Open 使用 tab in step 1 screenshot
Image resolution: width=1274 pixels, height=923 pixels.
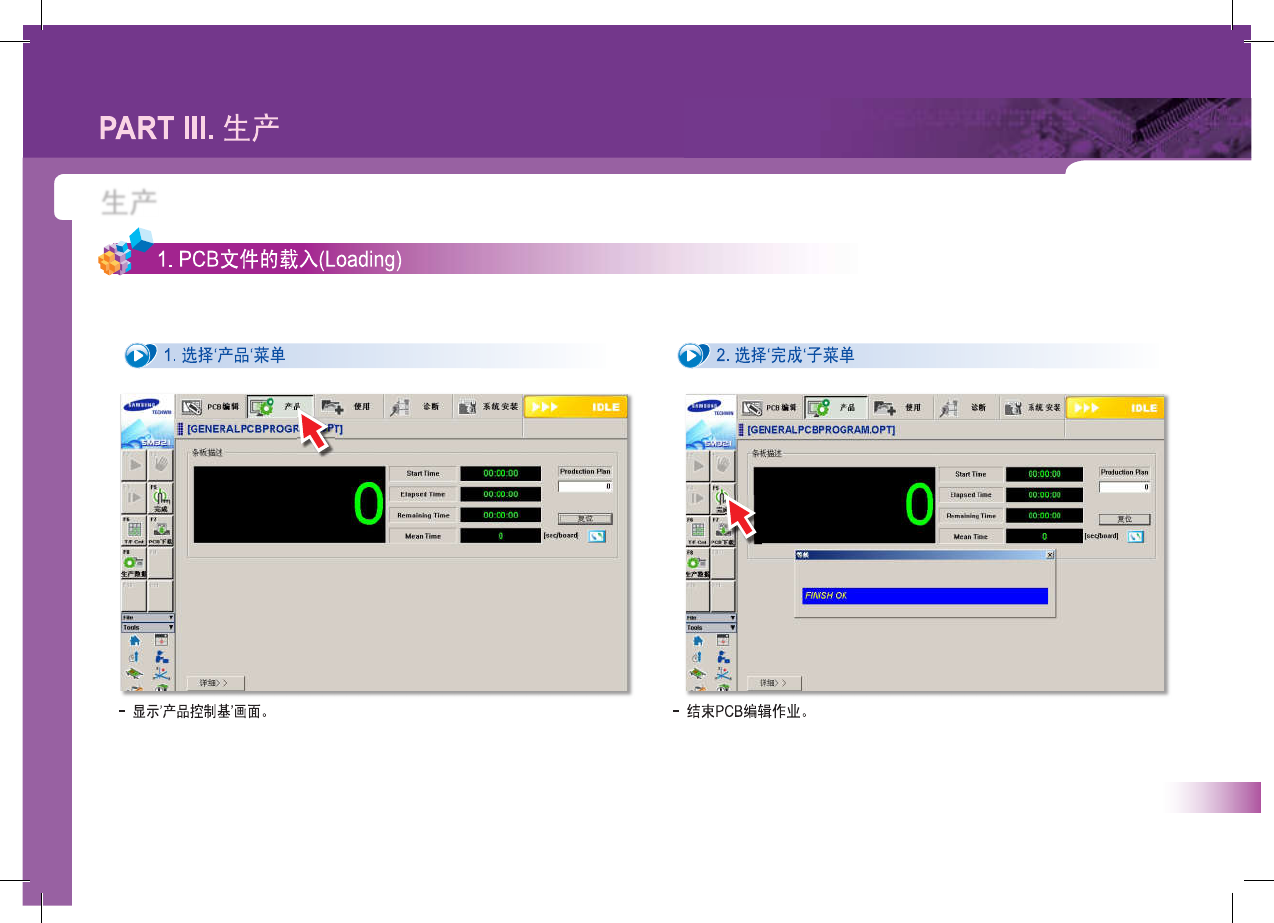pos(349,407)
